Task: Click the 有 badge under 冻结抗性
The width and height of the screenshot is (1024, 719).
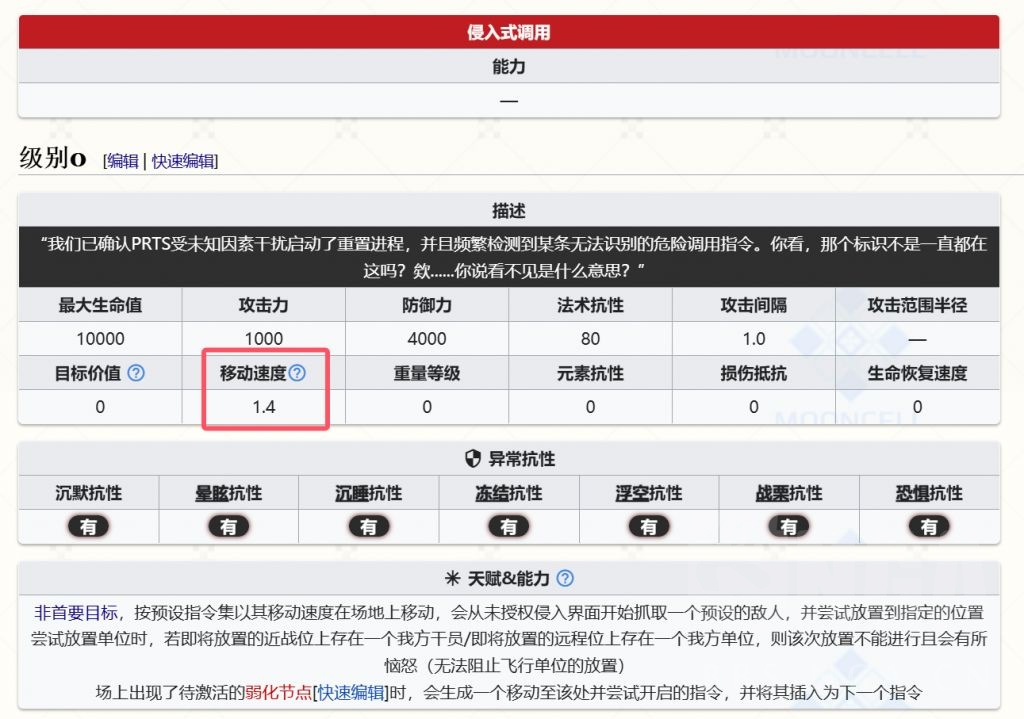Action: point(508,525)
